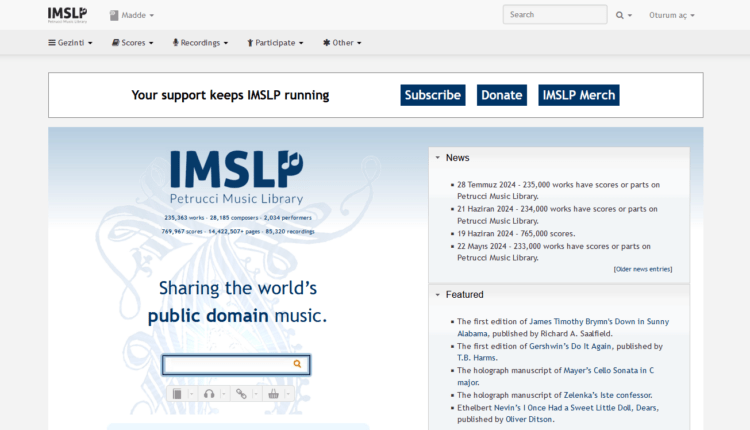This screenshot has width=750, height=430.
Task: Click the magnifier icon next to top Search field
Action: tap(619, 15)
